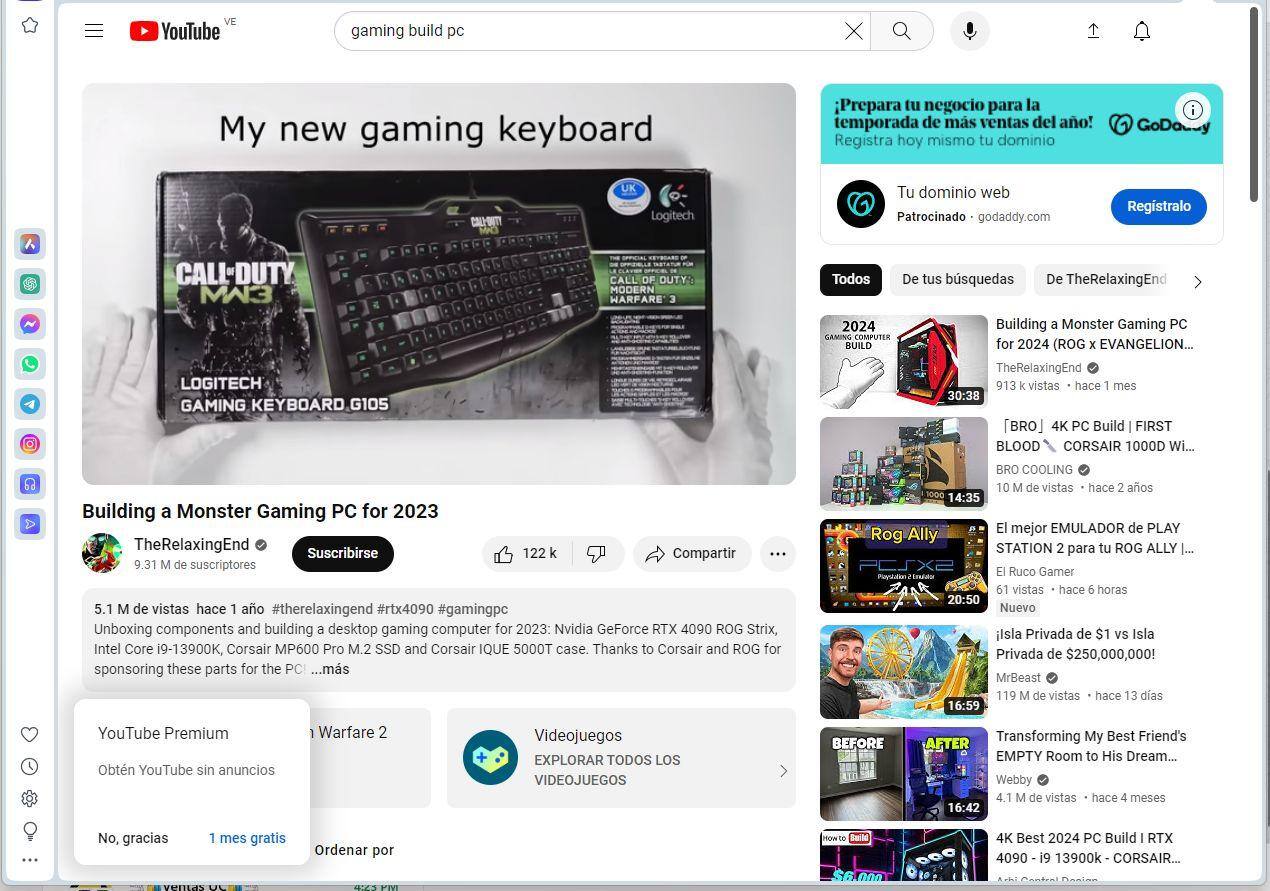The image size is (1270, 891).
Task: Open the YouTube hamburger guide menu
Action: tap(94, 31)
